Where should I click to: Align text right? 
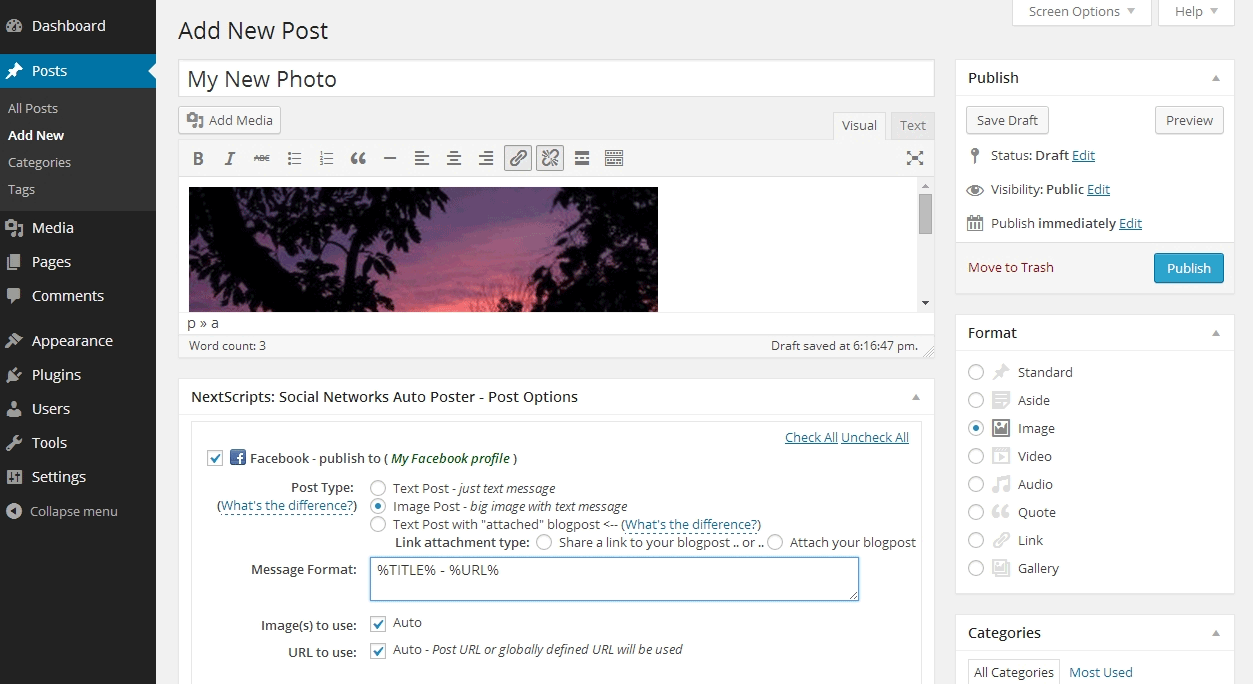pos(486,158)
